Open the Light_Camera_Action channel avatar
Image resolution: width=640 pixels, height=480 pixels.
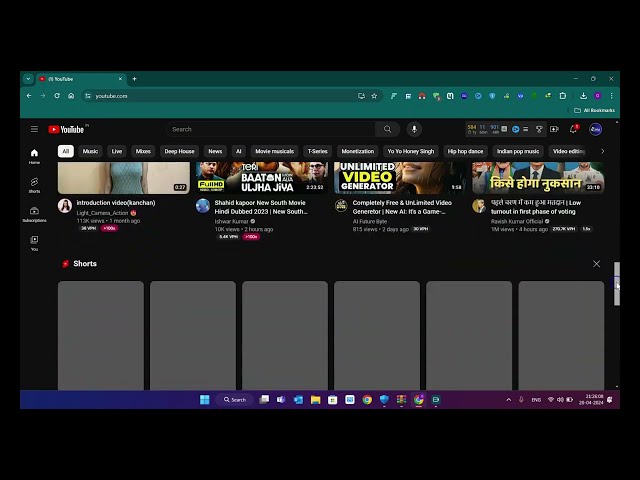pyautogui.click(x=65, y=206)
